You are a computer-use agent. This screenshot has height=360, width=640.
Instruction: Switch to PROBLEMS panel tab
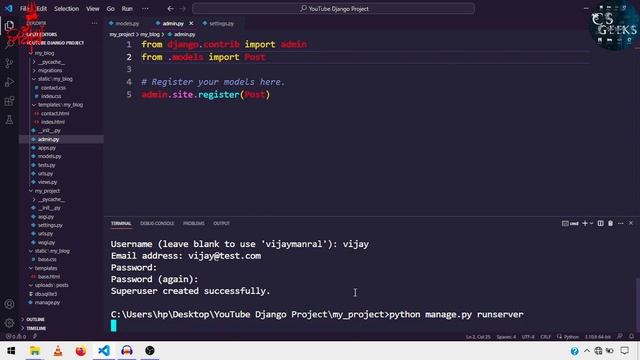(x=194, y=223)
